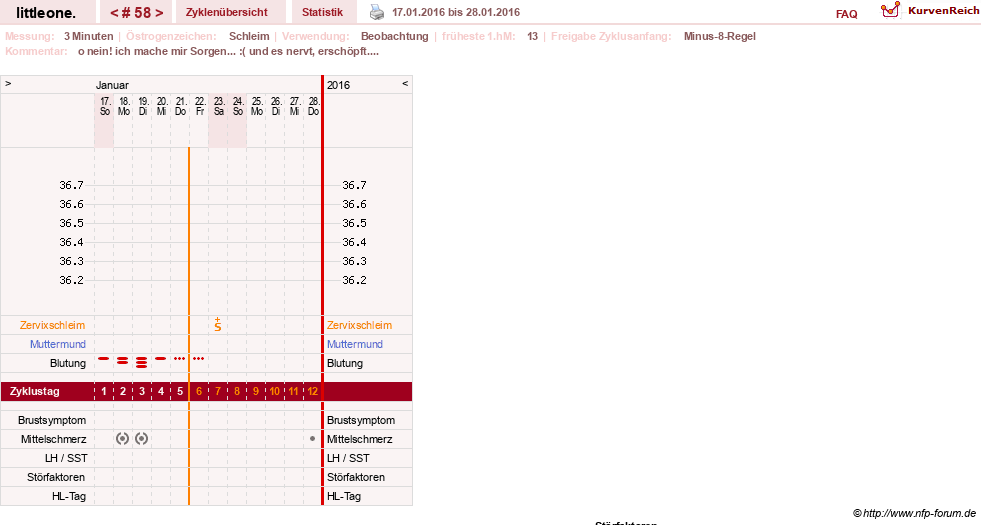Click the cervical mucus S+ symbol on day 7
Viewport: 981px width, 525px height.
[218, 324]
